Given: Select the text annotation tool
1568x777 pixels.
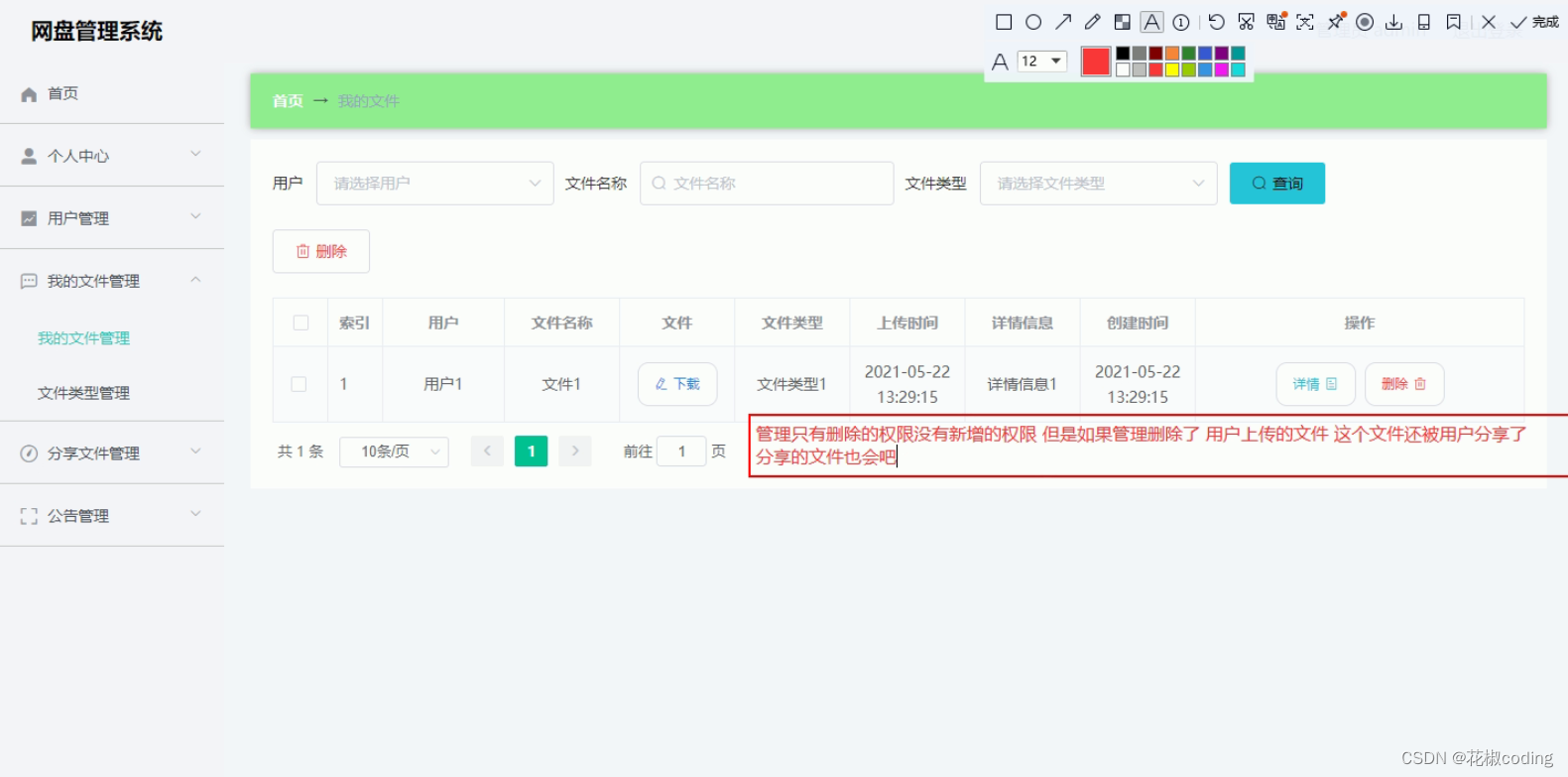Looking at the screenshot, I should (1151, 22).
